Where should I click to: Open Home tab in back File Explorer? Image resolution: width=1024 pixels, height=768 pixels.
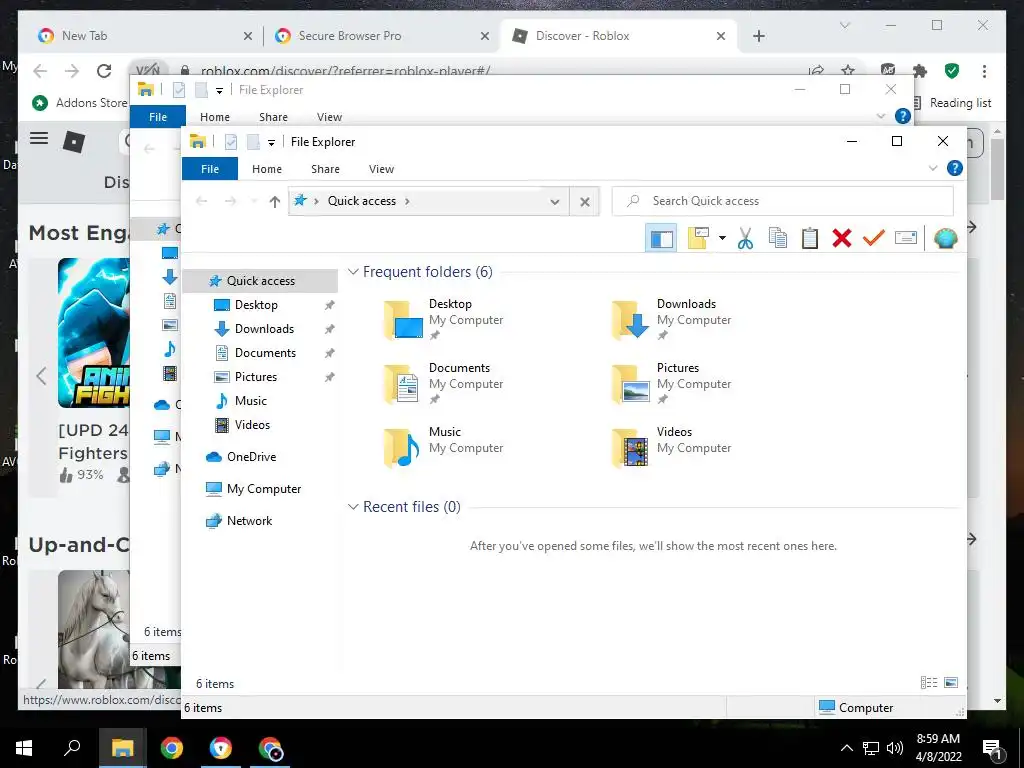[215, 117]
